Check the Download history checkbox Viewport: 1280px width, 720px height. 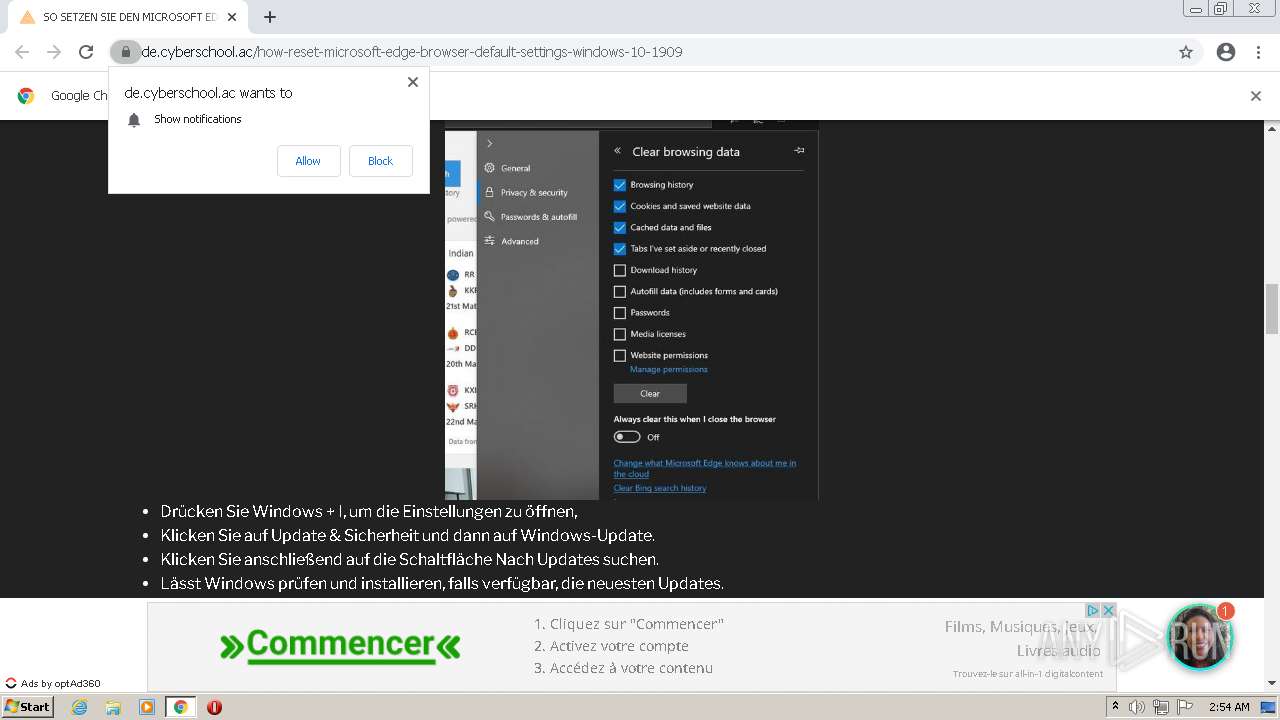coord(620,270)
